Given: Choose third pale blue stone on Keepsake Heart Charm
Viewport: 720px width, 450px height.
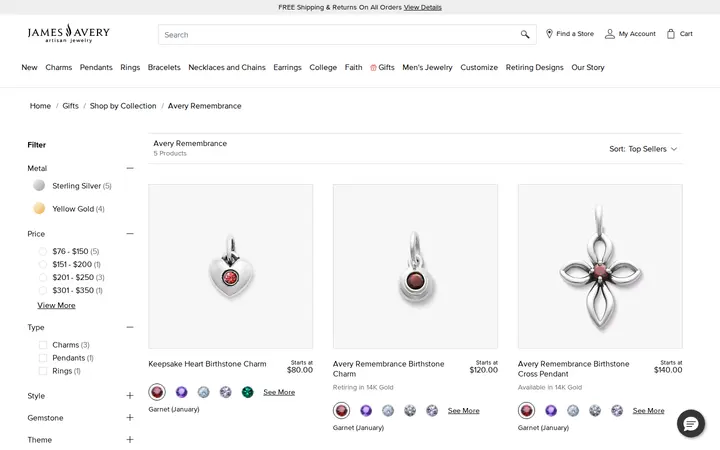Looking at the screenshot, I should pyautogui.click(x=203, y=392).
